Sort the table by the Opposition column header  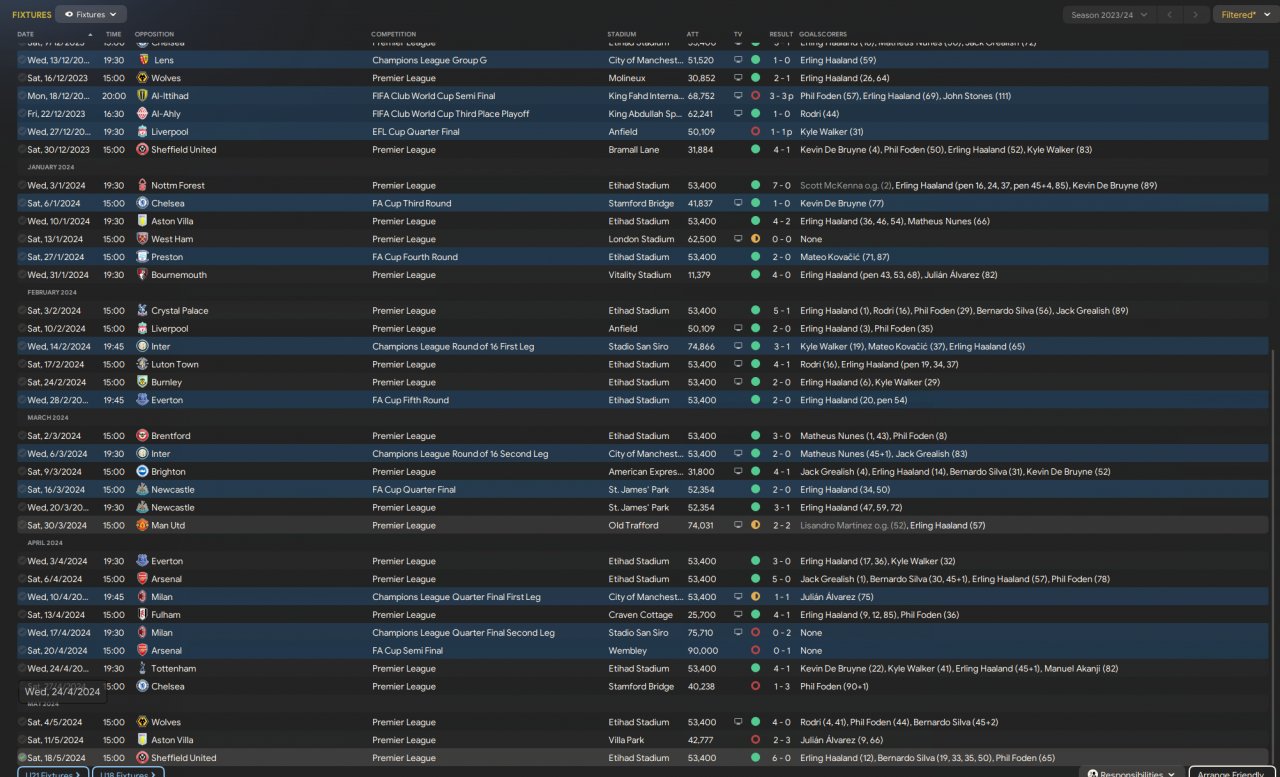[x=154, y=34]
